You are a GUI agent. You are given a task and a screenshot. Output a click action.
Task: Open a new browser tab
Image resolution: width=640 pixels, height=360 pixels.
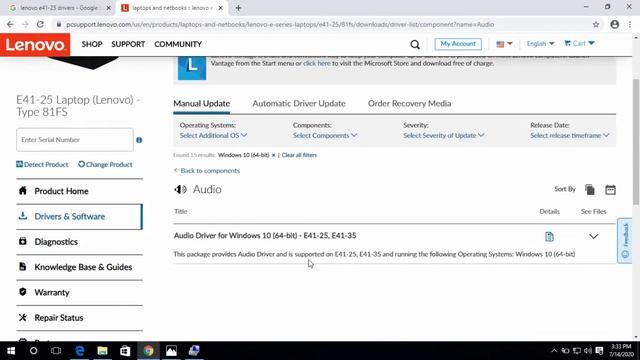click(238, 8)
